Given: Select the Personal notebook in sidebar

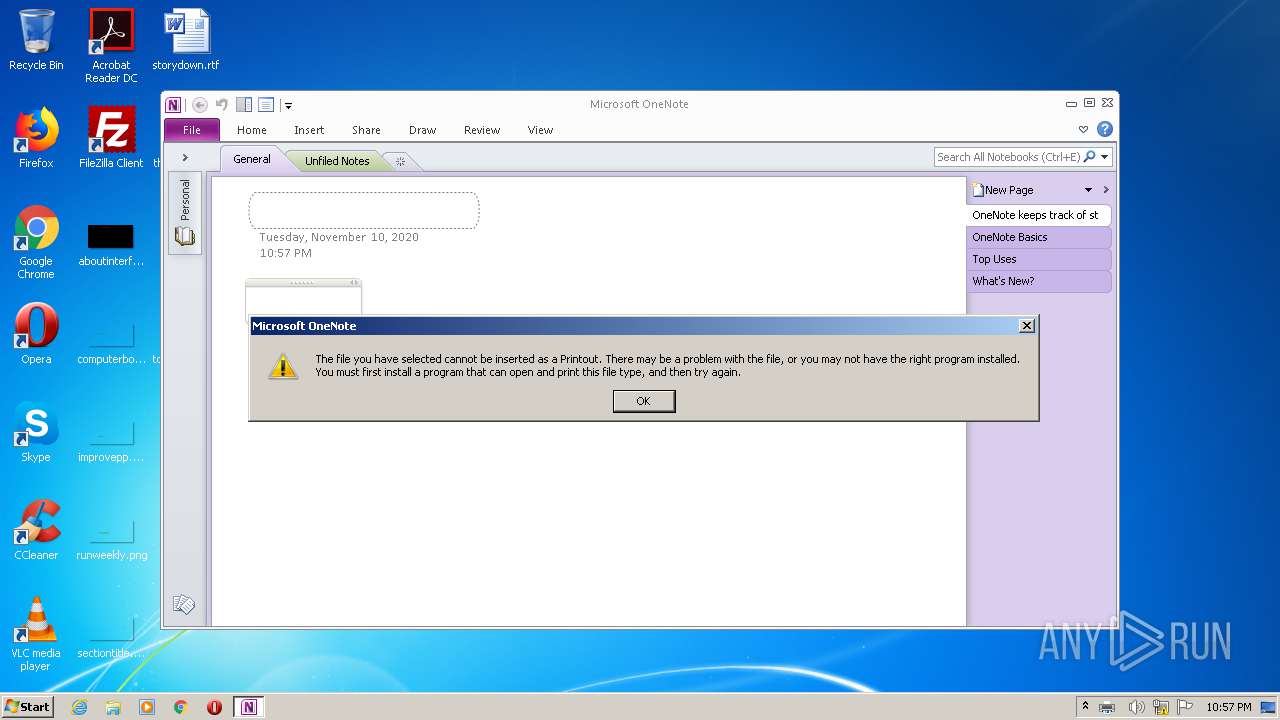Looking at the screenshot, I should [x=185, y=212].
